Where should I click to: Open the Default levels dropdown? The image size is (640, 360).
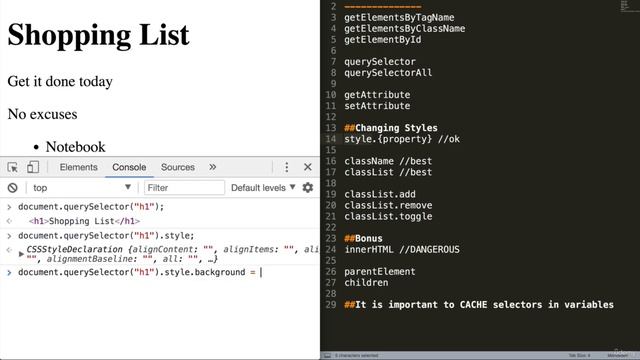pos(263,188)
